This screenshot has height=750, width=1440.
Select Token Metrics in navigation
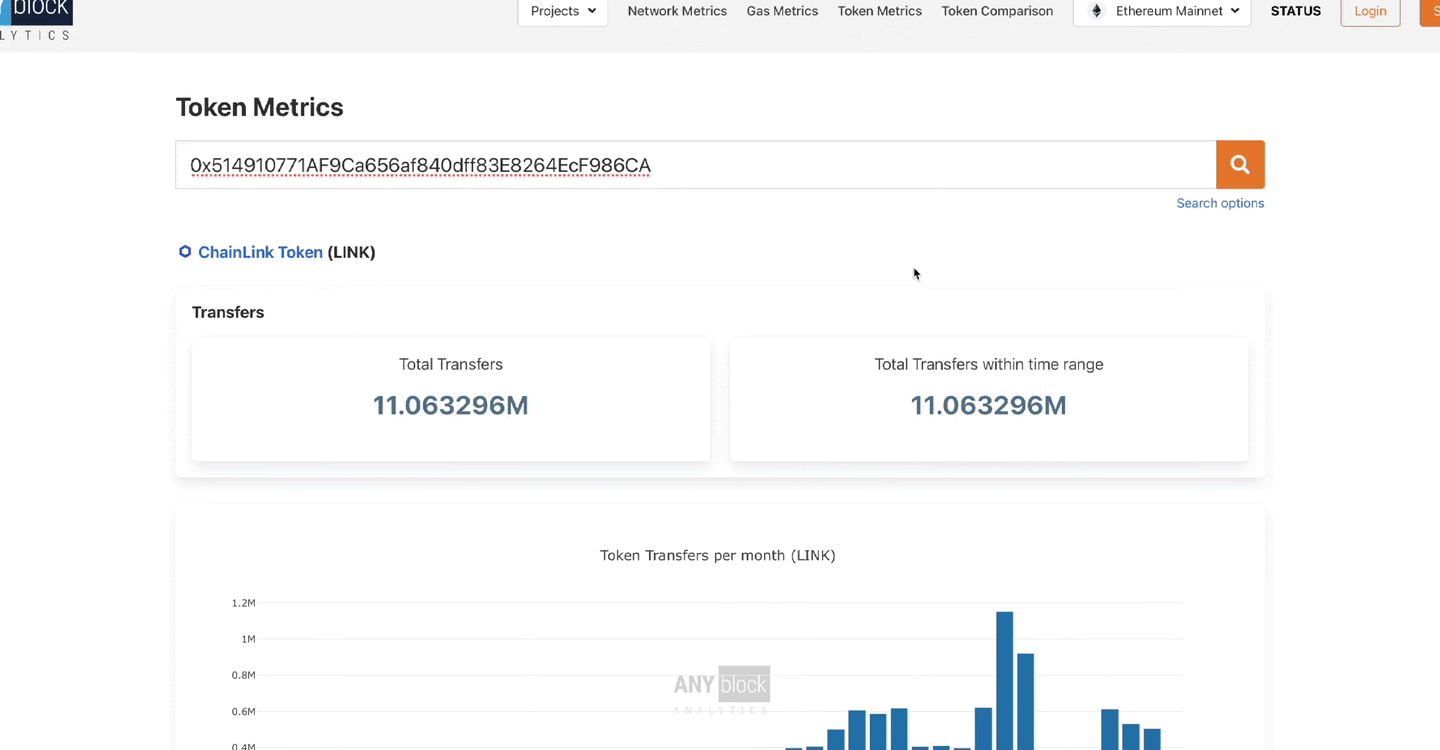click(880, 11)
